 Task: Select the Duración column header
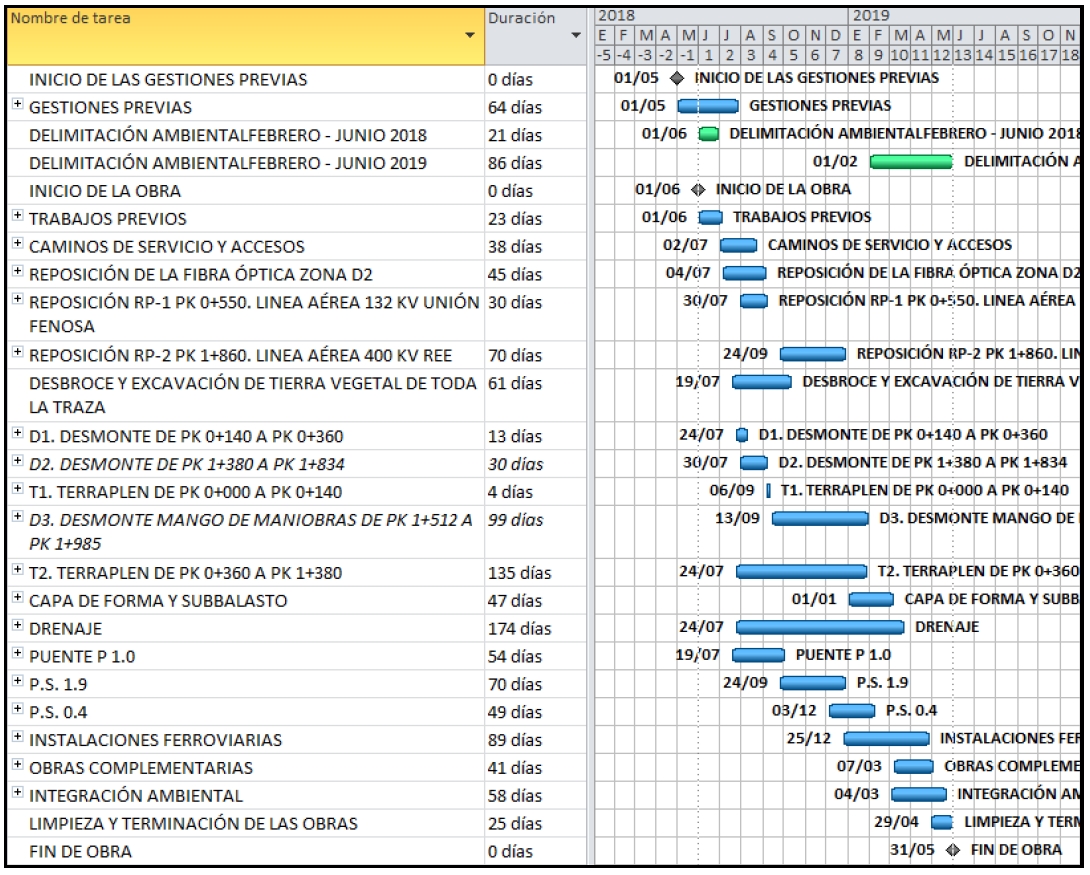[536, 36]
